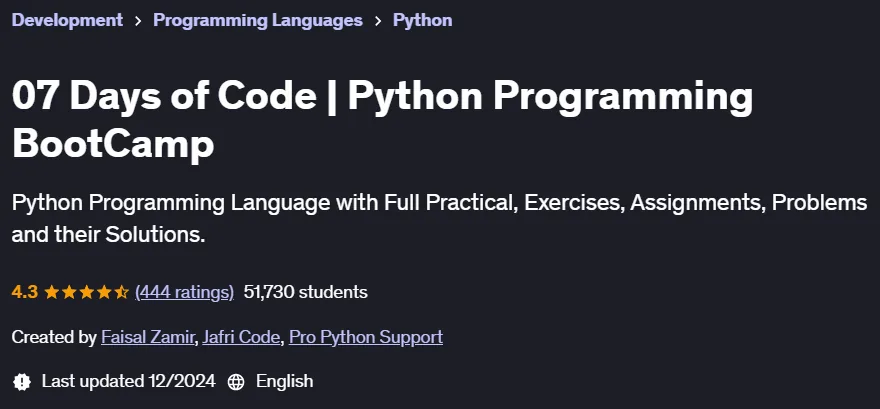Click the breadcrumb chevron after Development
The height and width of the screenshot is (409, 880).
coord(138,21)
